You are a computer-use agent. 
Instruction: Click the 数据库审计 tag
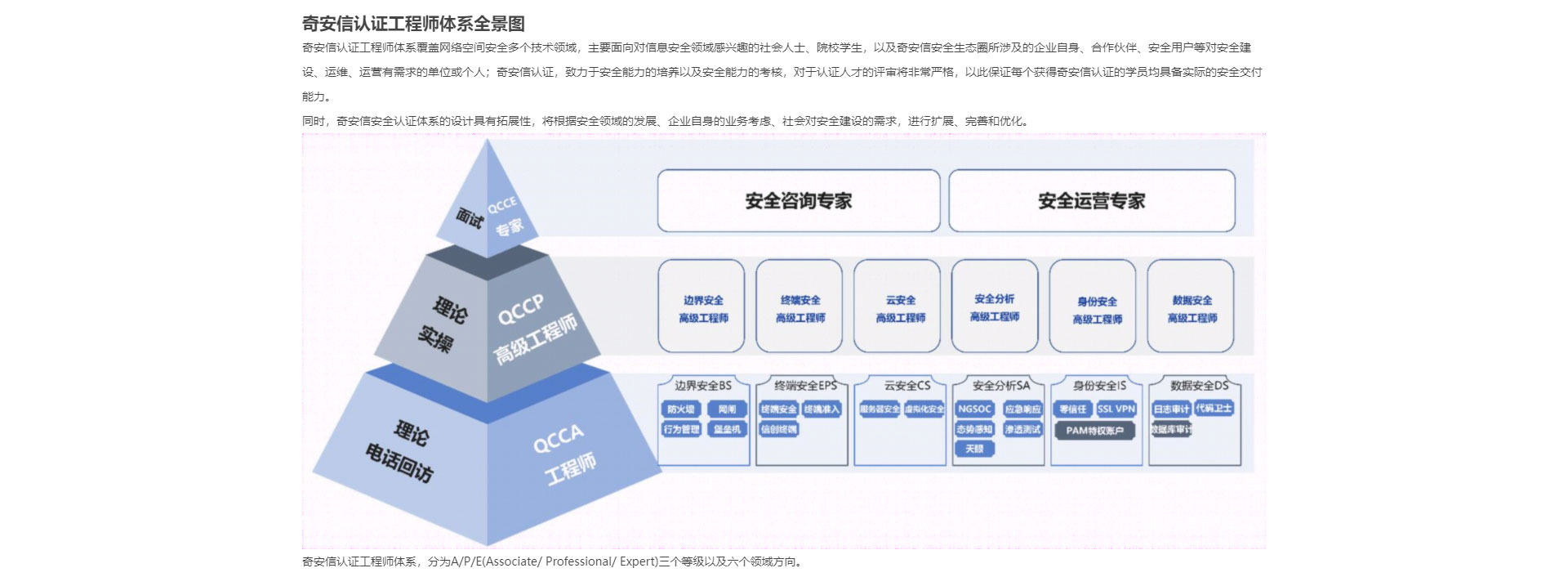1172,429
